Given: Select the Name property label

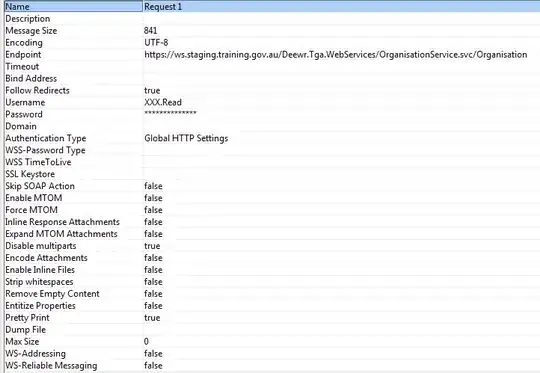Looking at the screenshot, I should (x=18, y=7).
